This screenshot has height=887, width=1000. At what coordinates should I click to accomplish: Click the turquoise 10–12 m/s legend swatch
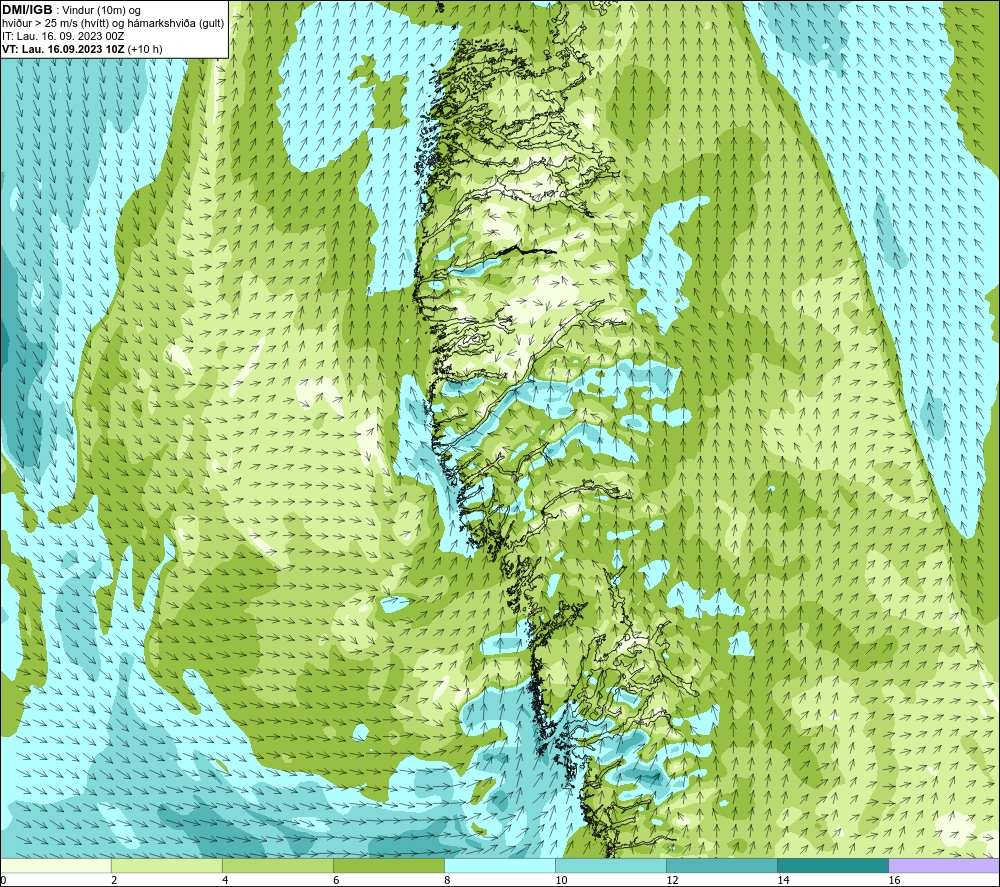coord(611,865)
